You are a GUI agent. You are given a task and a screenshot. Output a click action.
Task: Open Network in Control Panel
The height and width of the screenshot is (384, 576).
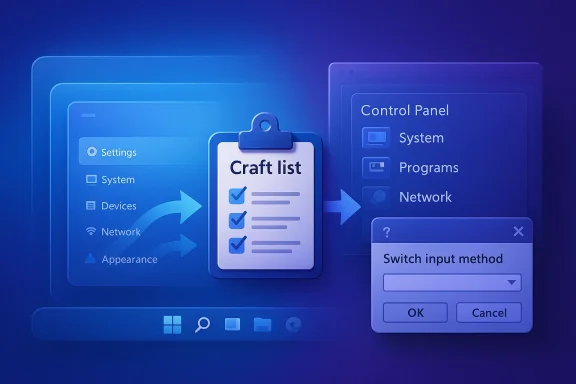click(x=425, y=197)
